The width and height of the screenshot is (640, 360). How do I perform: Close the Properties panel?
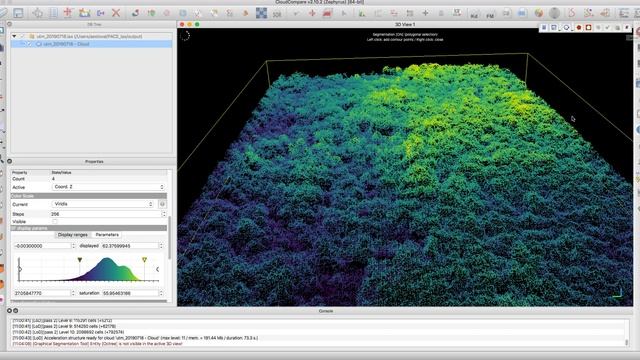pyautogui.click(x=9, y=162)
